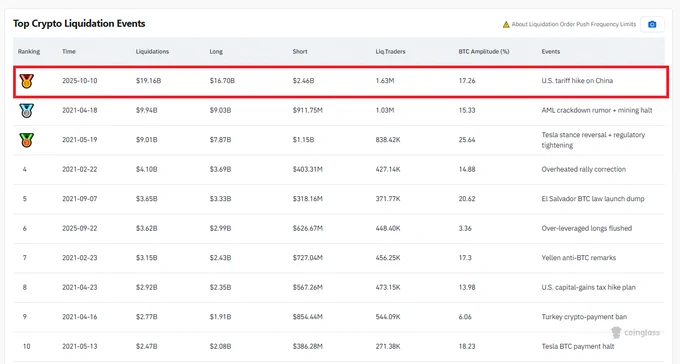Click the Over-leveraged longs flushed event
The height and width of the screenshot is (364, 680).
click(586, 228)
